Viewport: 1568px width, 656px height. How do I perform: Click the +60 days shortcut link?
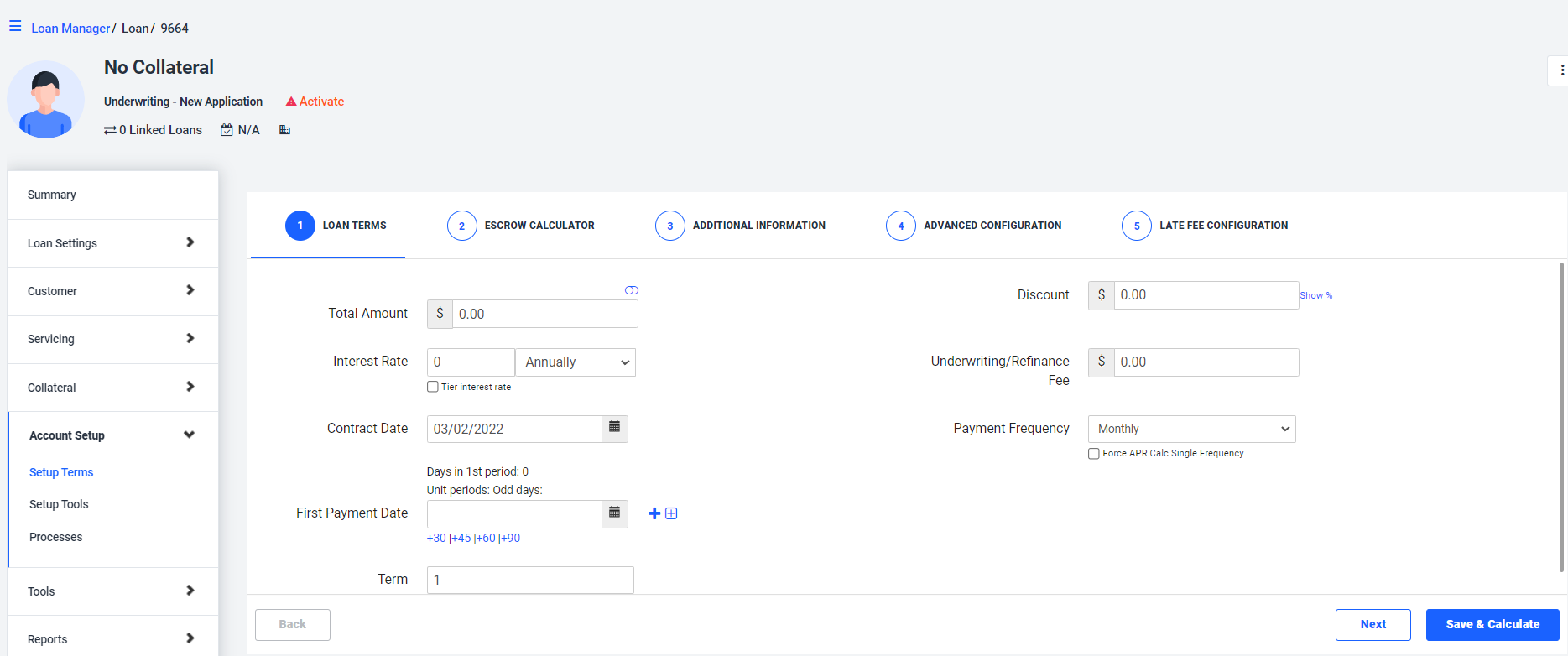(486, 538)
